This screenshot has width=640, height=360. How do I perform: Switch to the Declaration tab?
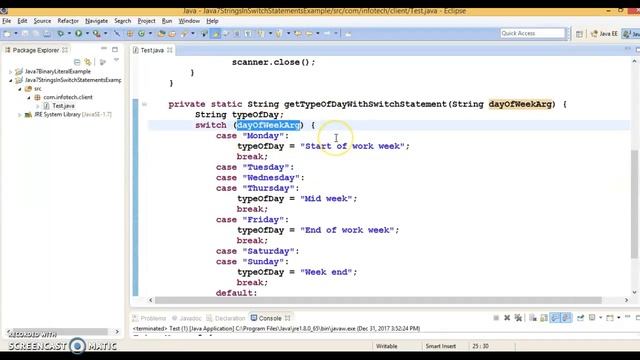tap(226, 318)
